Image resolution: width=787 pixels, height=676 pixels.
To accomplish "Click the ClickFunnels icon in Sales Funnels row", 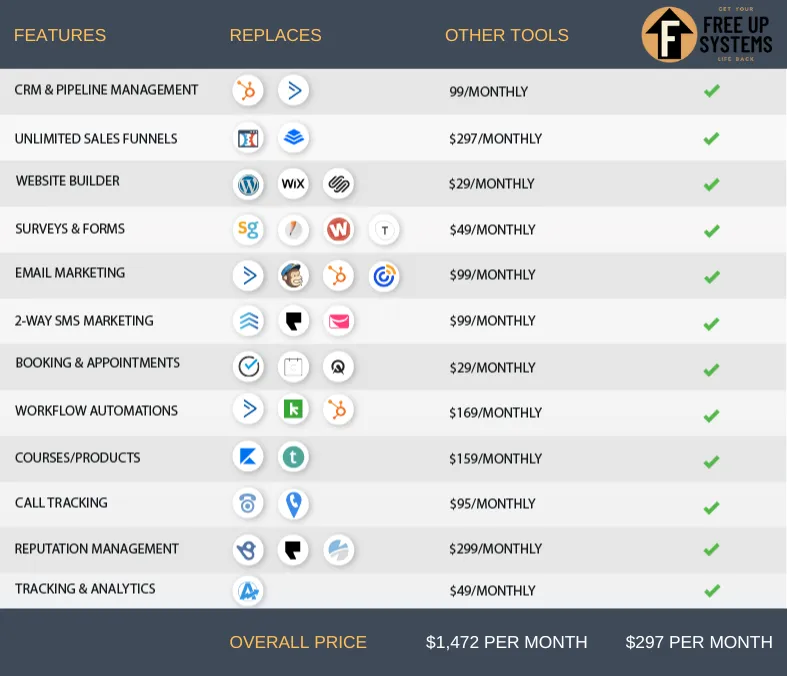I will tap(248, 138).
